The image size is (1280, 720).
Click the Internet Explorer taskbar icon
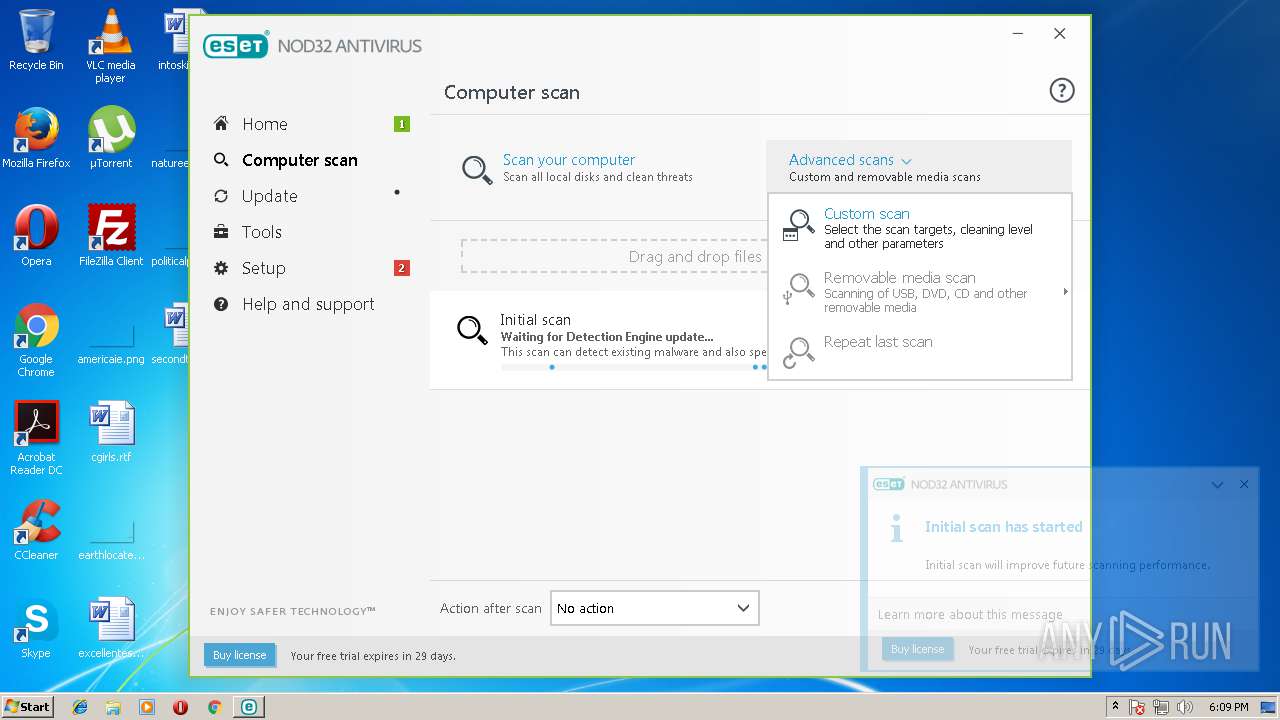(x=80, y=707)
